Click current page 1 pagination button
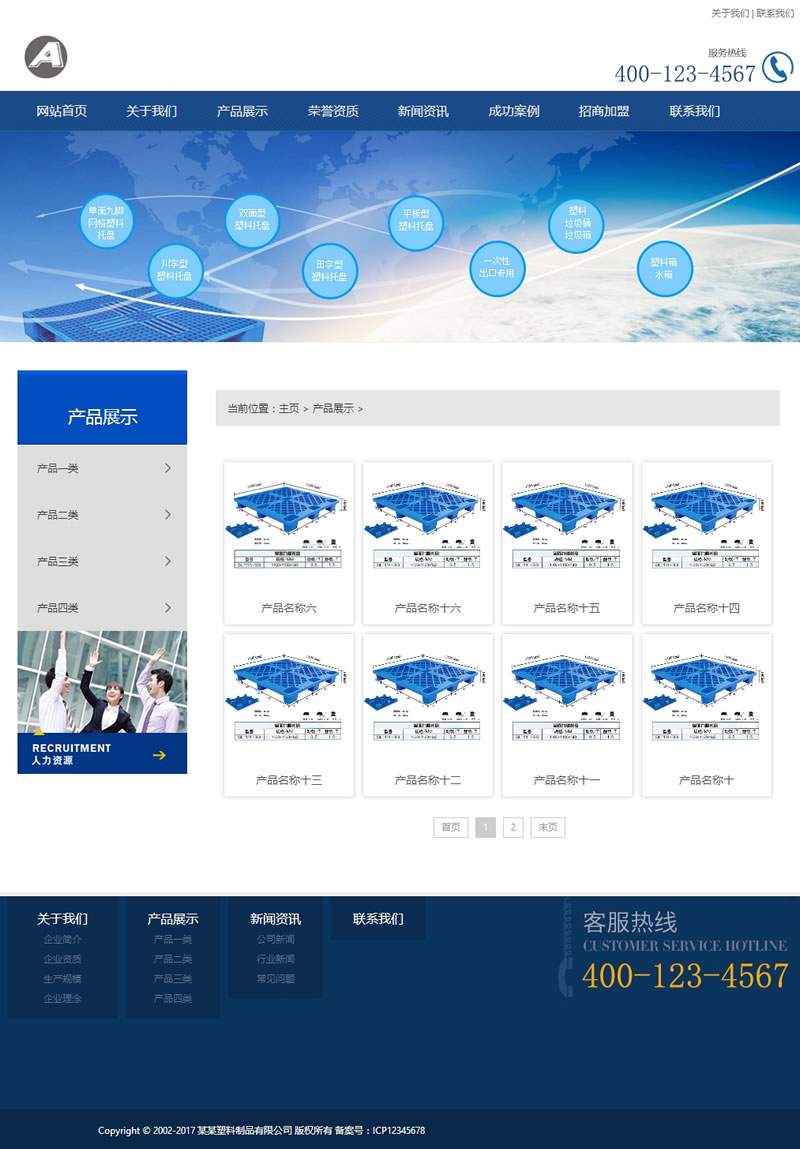This screenshot has height=1149, width=800. [485, 827]
